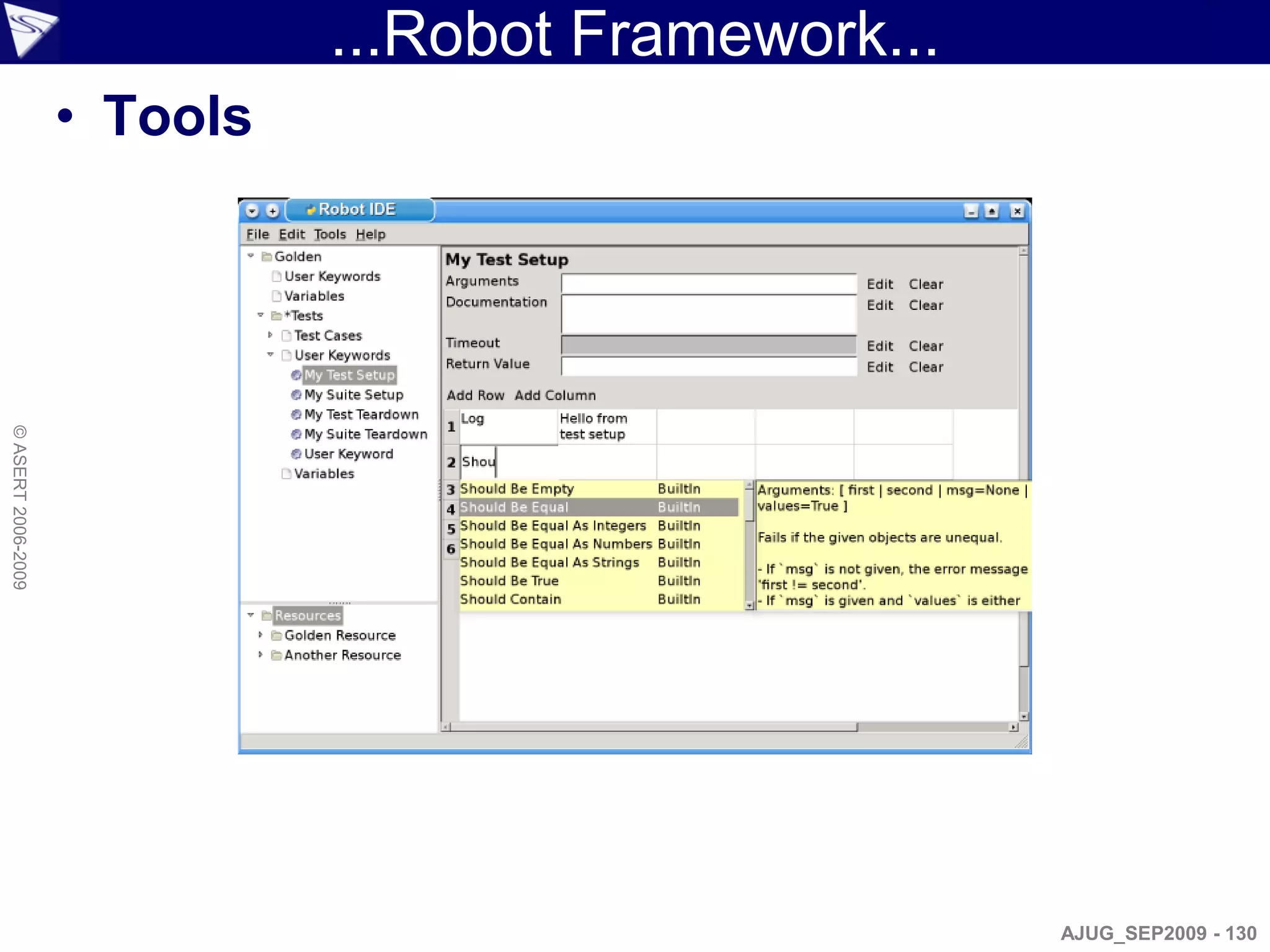This screenshot has height=952, width=1270.
Task: Click the gear icon of User Keyword
Action: tap(296, 454)
